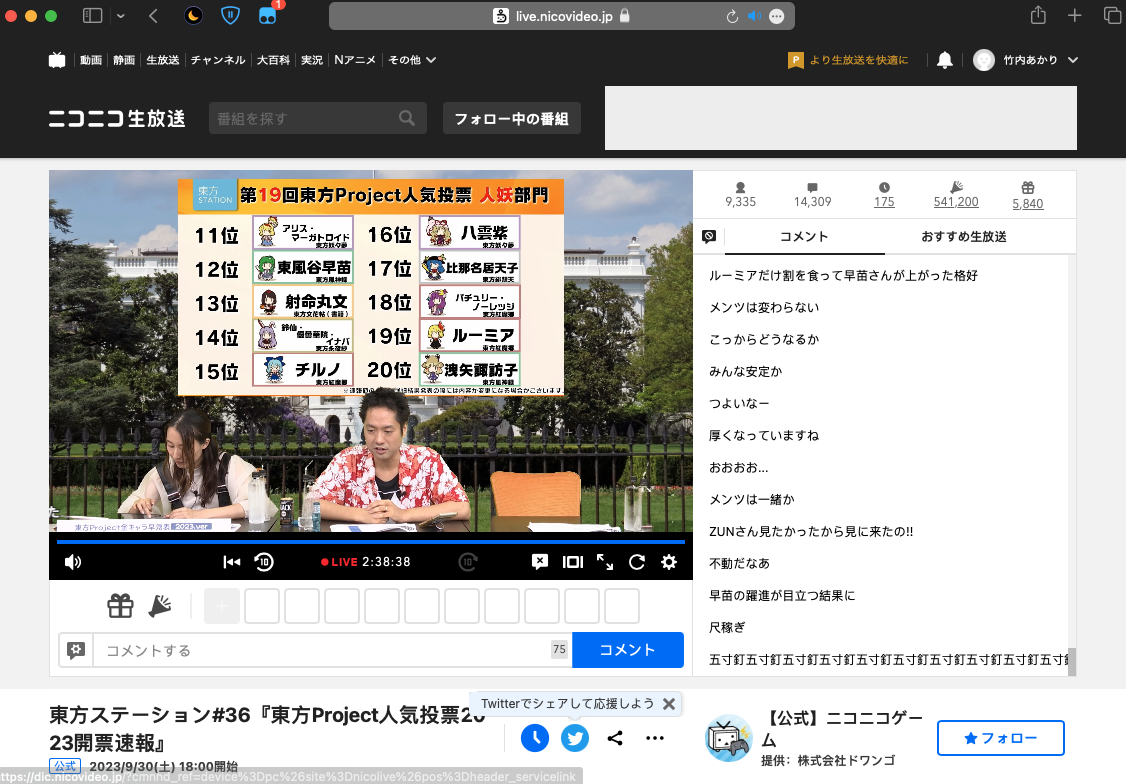This screenshot has height=784, width=1126.
Task: Toggle comment panel display settings icon
Action: [709, 237]
